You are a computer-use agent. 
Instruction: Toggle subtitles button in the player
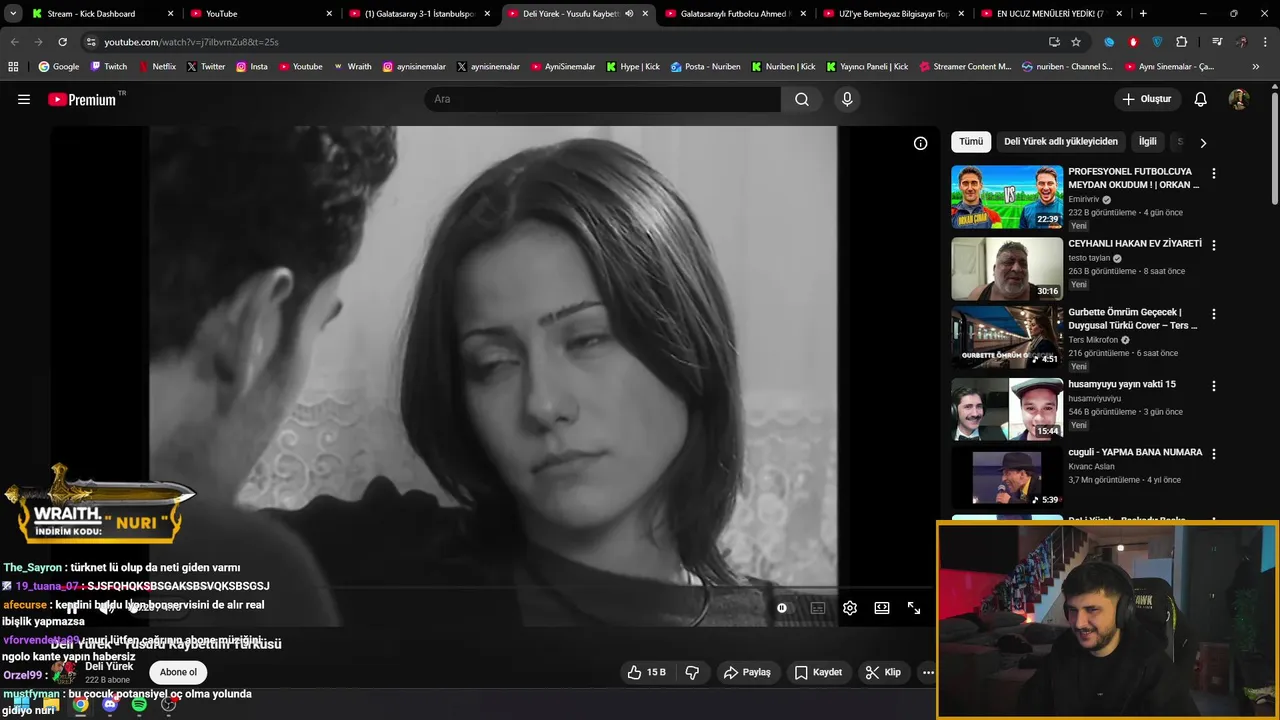point(818,608)
